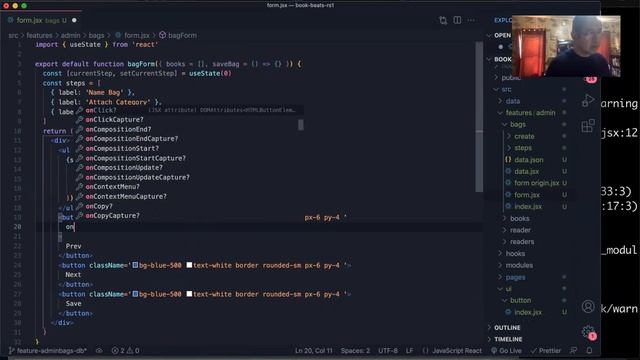Open the compare changes icon in editor toolbar

tap(443, 20)
